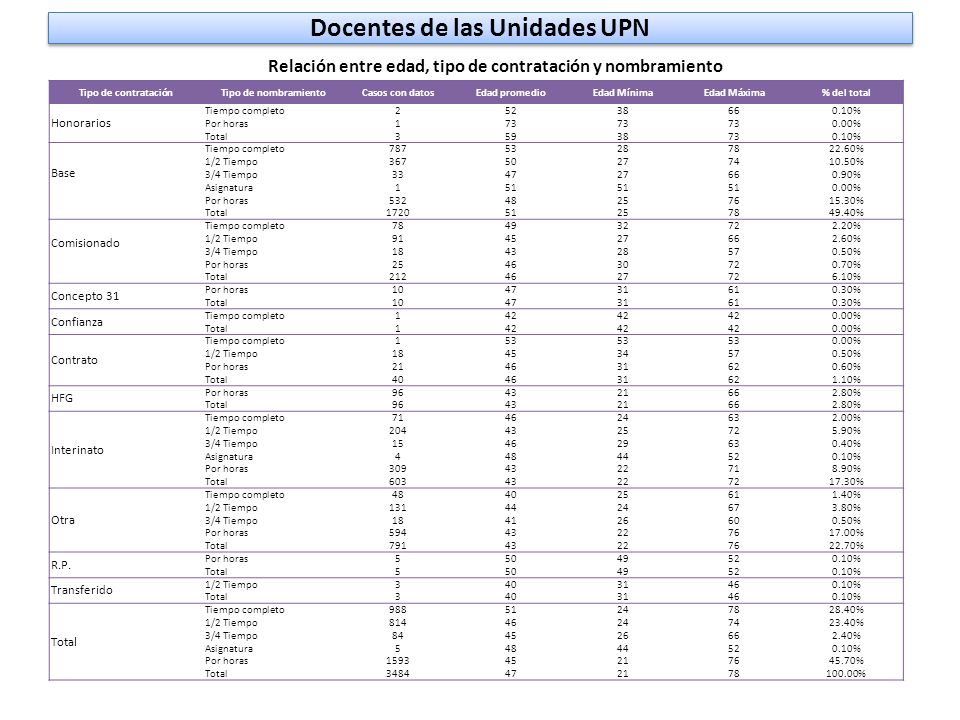
Task: Click the case count '367' in Base 1/2 Tiempo
Action: tap(397, 162)
